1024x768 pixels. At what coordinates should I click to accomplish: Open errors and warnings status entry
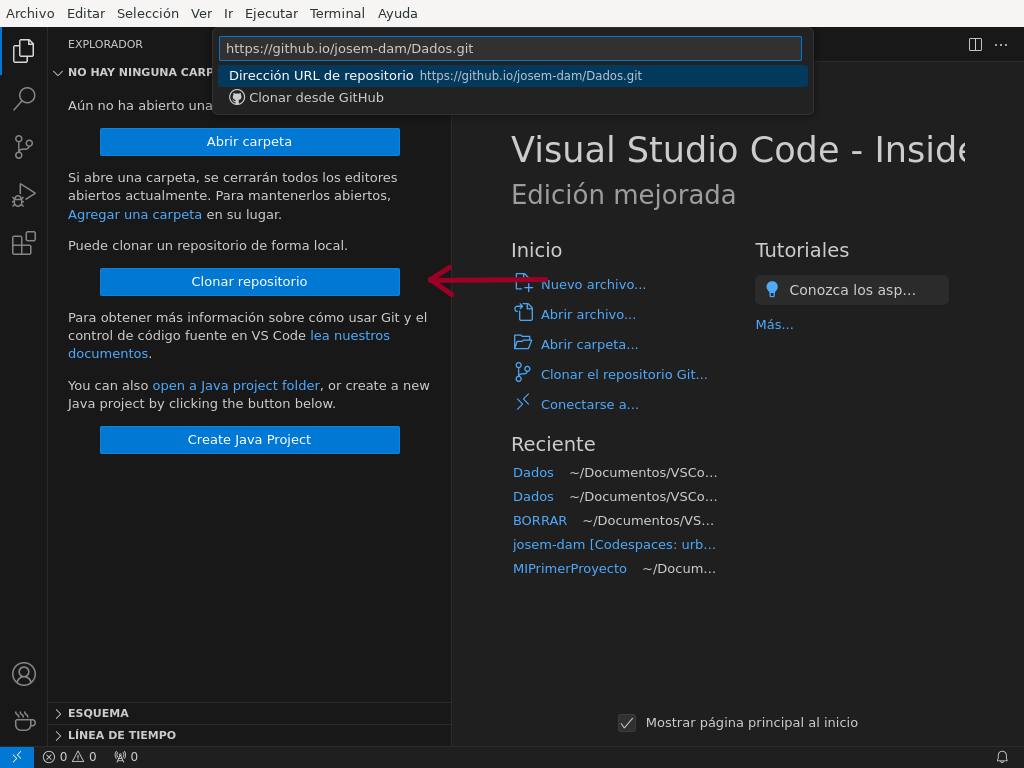(x=69, y=757)
